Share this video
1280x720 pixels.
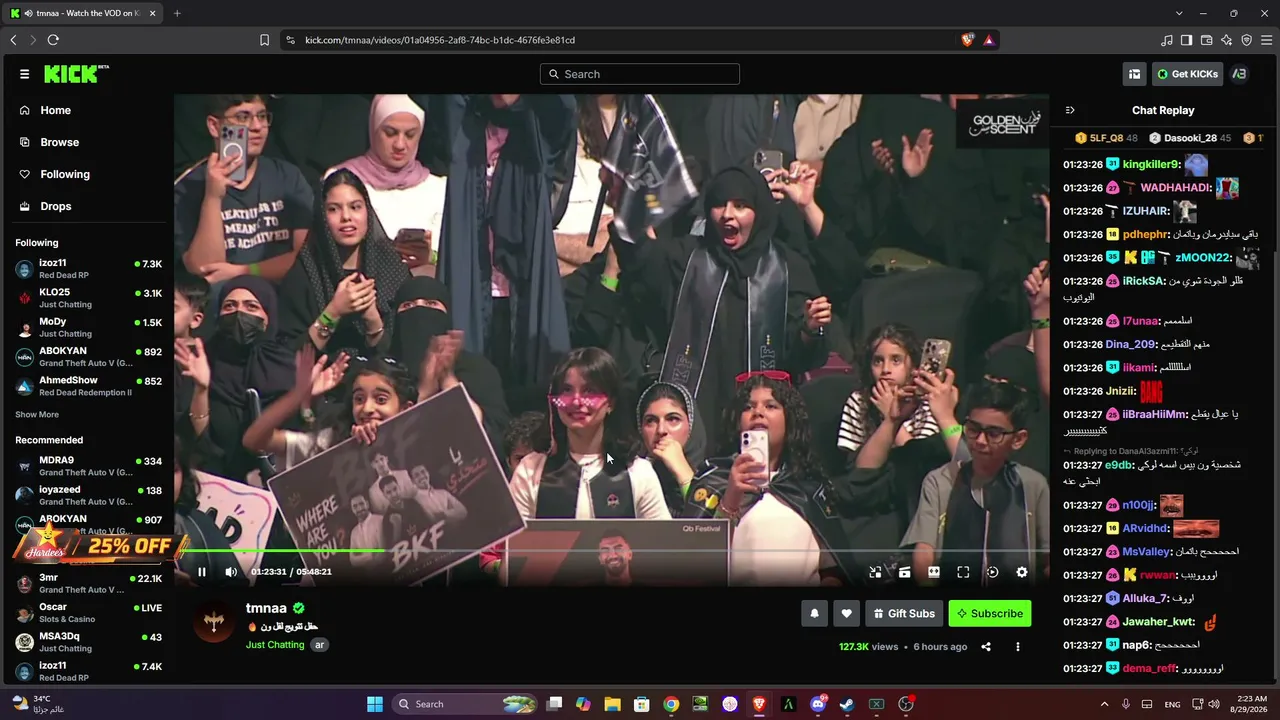tap(986, 647)
